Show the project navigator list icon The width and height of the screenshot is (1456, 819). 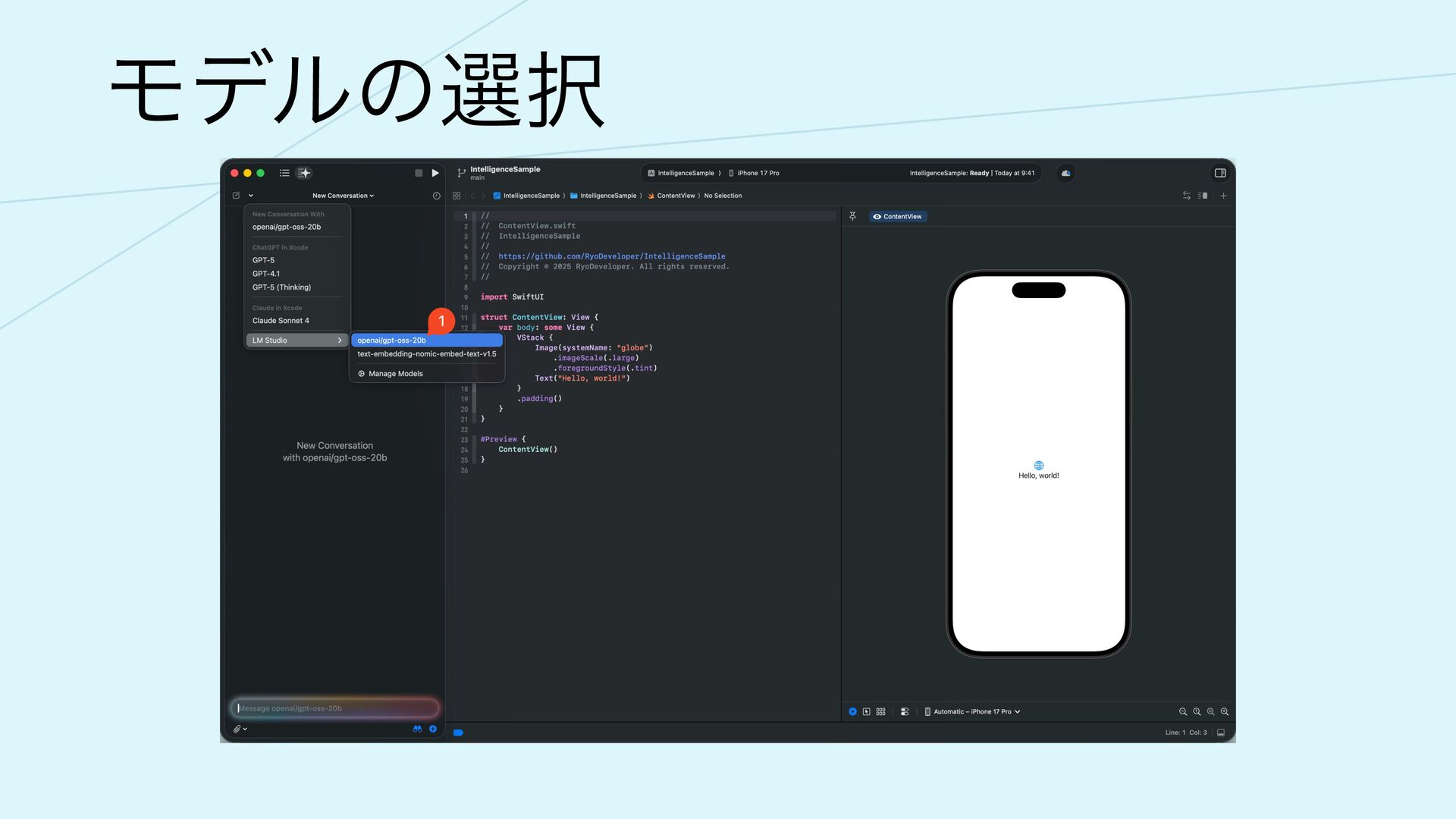tap(284, 173)
